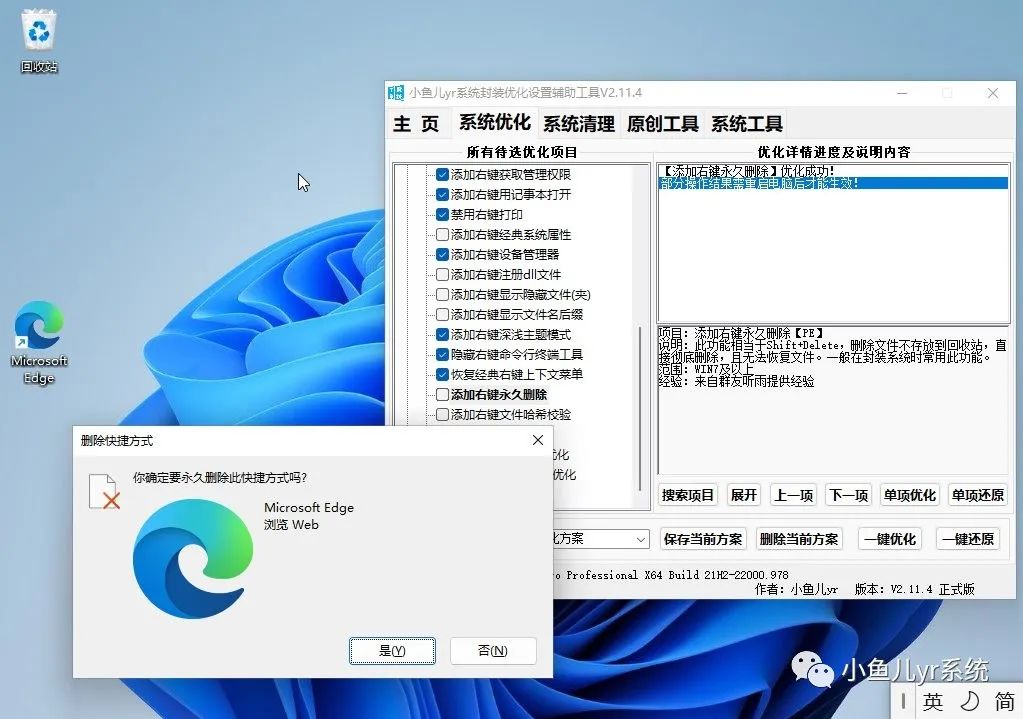The image size is (1023, 719).
Task: Select the Microsoft Edge desktop shortcut
Action: pyautogui.click(x=38, y=342)
